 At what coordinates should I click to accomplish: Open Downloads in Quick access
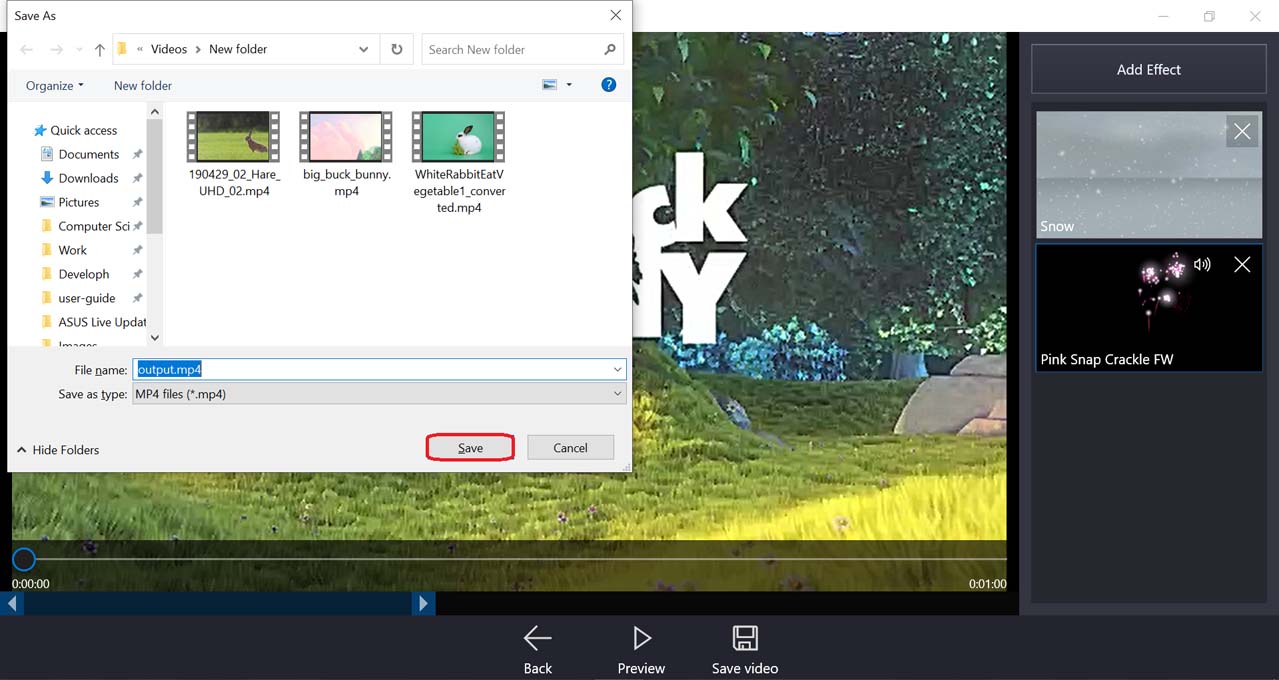[x=88, y=178]
